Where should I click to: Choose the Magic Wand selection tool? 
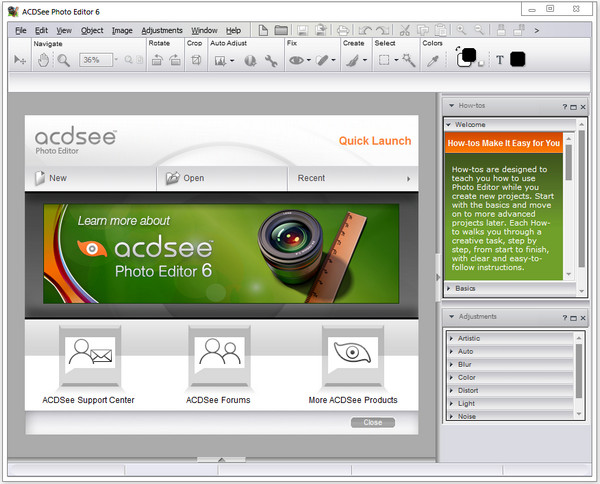[408, 61]
